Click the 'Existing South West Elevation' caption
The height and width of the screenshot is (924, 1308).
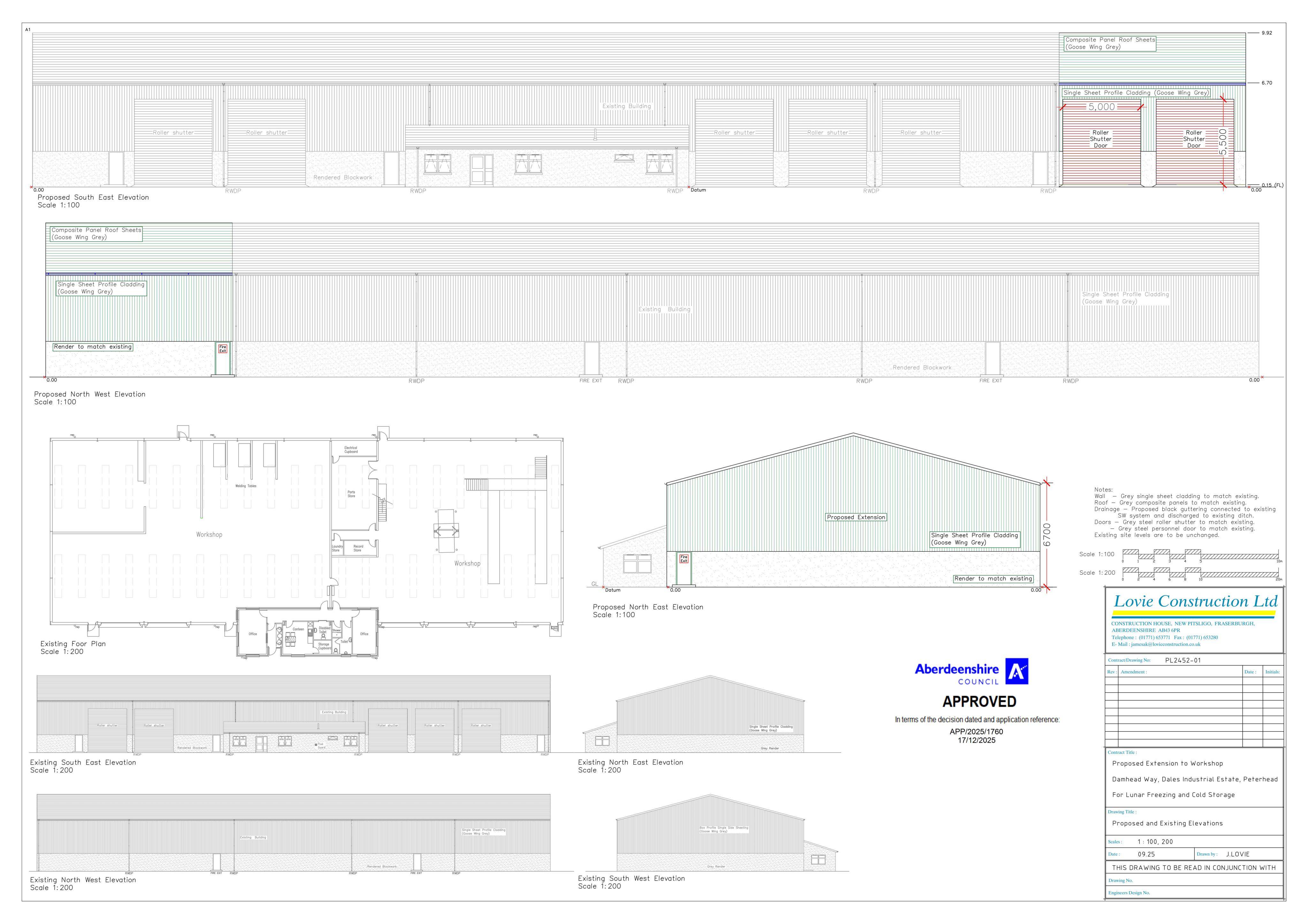[632, 879]
